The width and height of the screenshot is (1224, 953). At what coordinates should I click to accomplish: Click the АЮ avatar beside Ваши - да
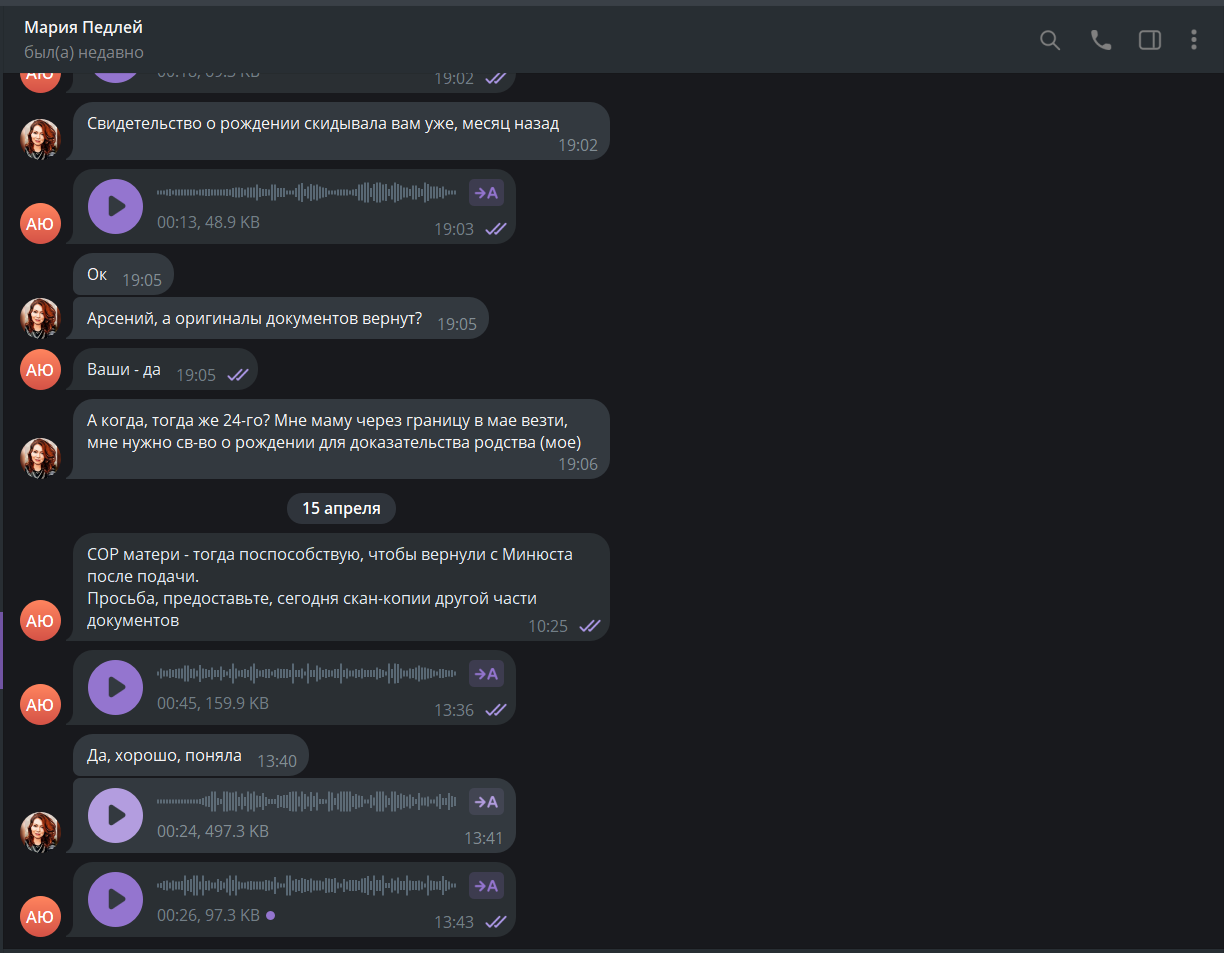40,370
